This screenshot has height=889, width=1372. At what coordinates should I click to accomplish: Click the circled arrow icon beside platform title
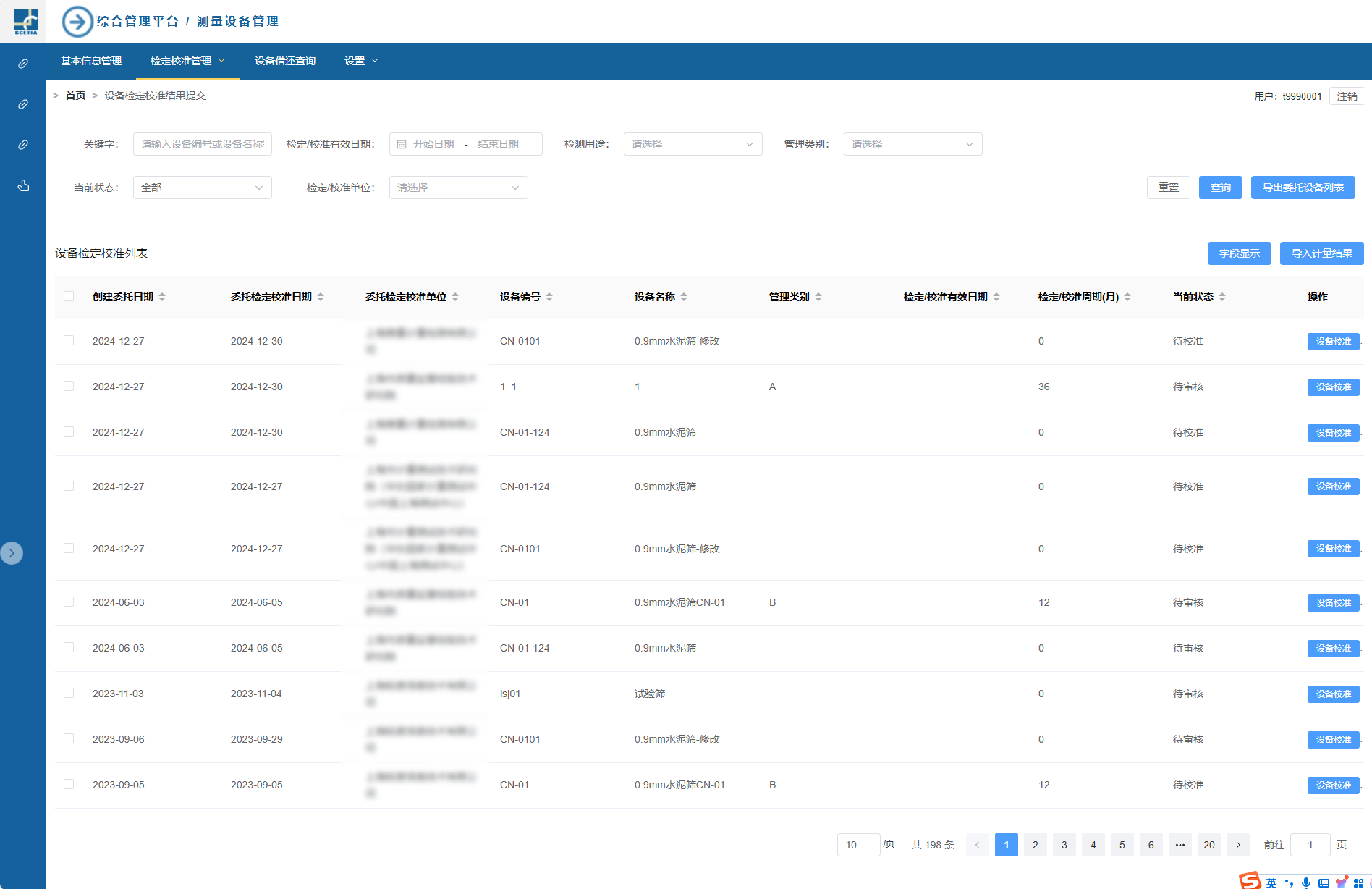click(x=77, y=22)
